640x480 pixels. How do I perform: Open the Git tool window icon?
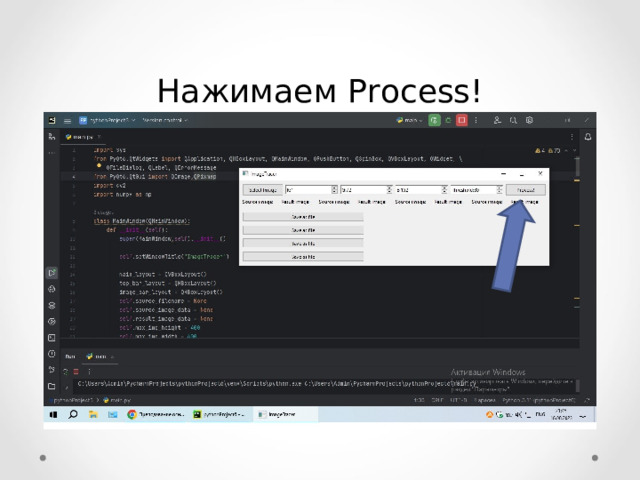(52, 370)
